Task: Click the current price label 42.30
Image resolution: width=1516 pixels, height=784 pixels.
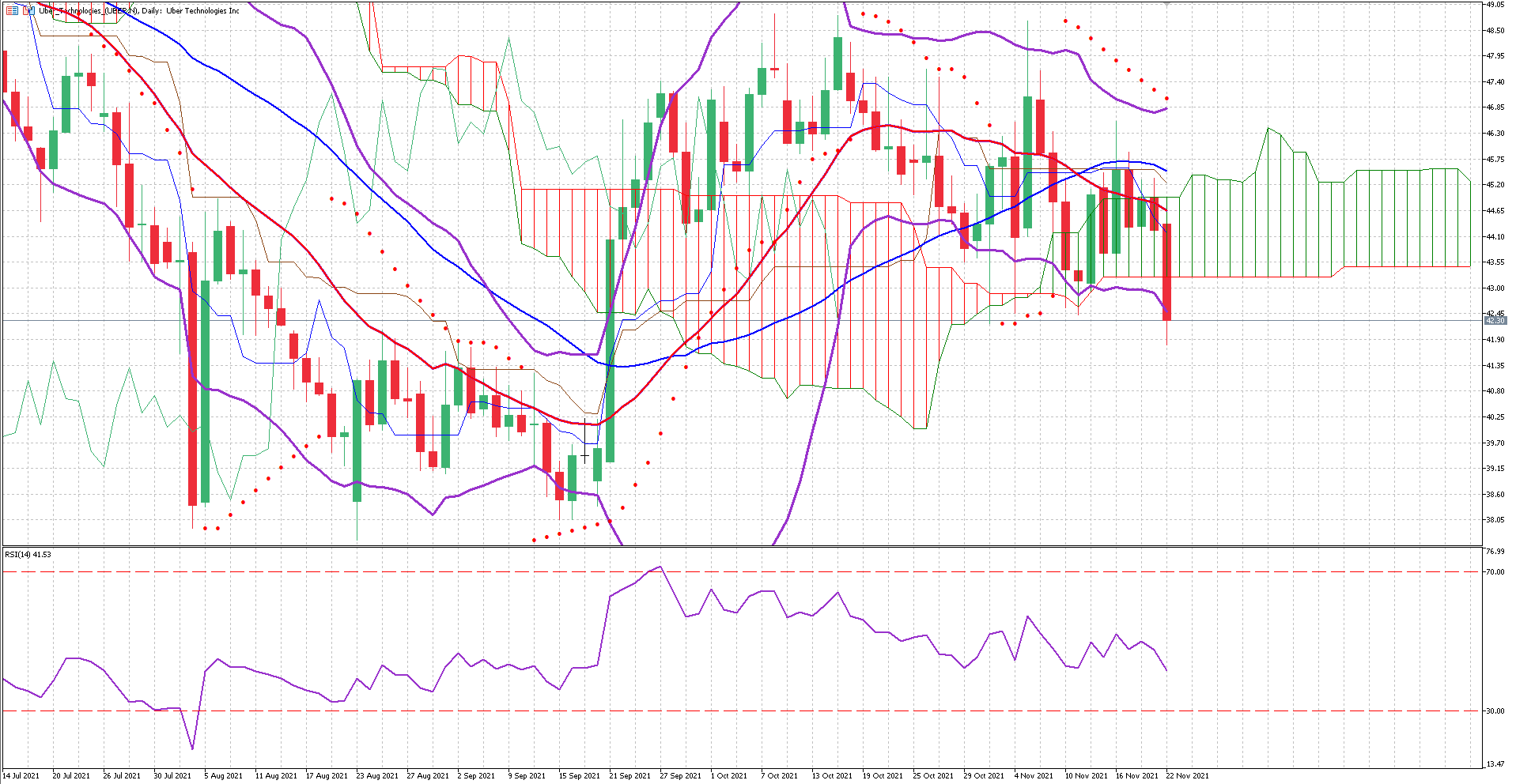Action: pos(1495,320)
